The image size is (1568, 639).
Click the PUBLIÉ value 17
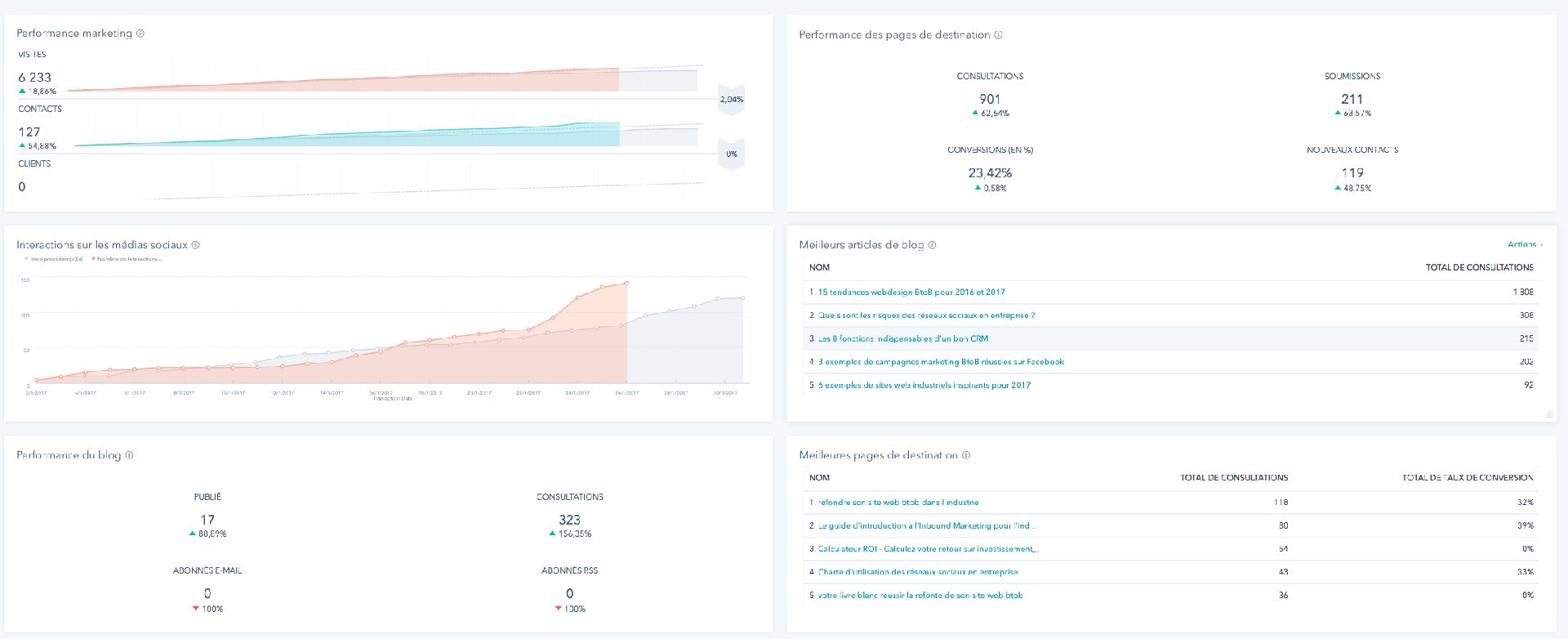pyautogui.click(x=207, y=520)
